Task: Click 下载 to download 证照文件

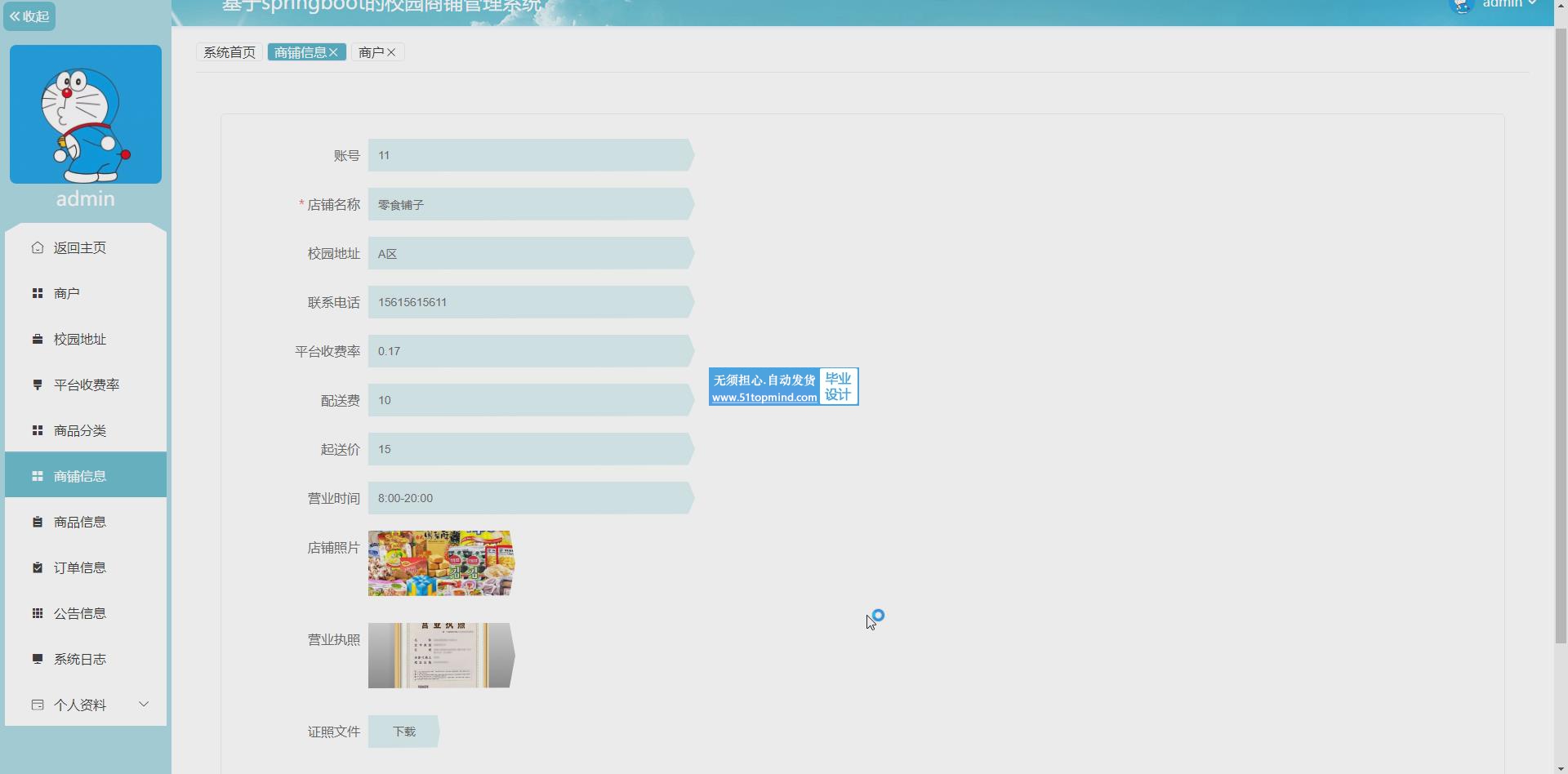Action: [403, 732]
